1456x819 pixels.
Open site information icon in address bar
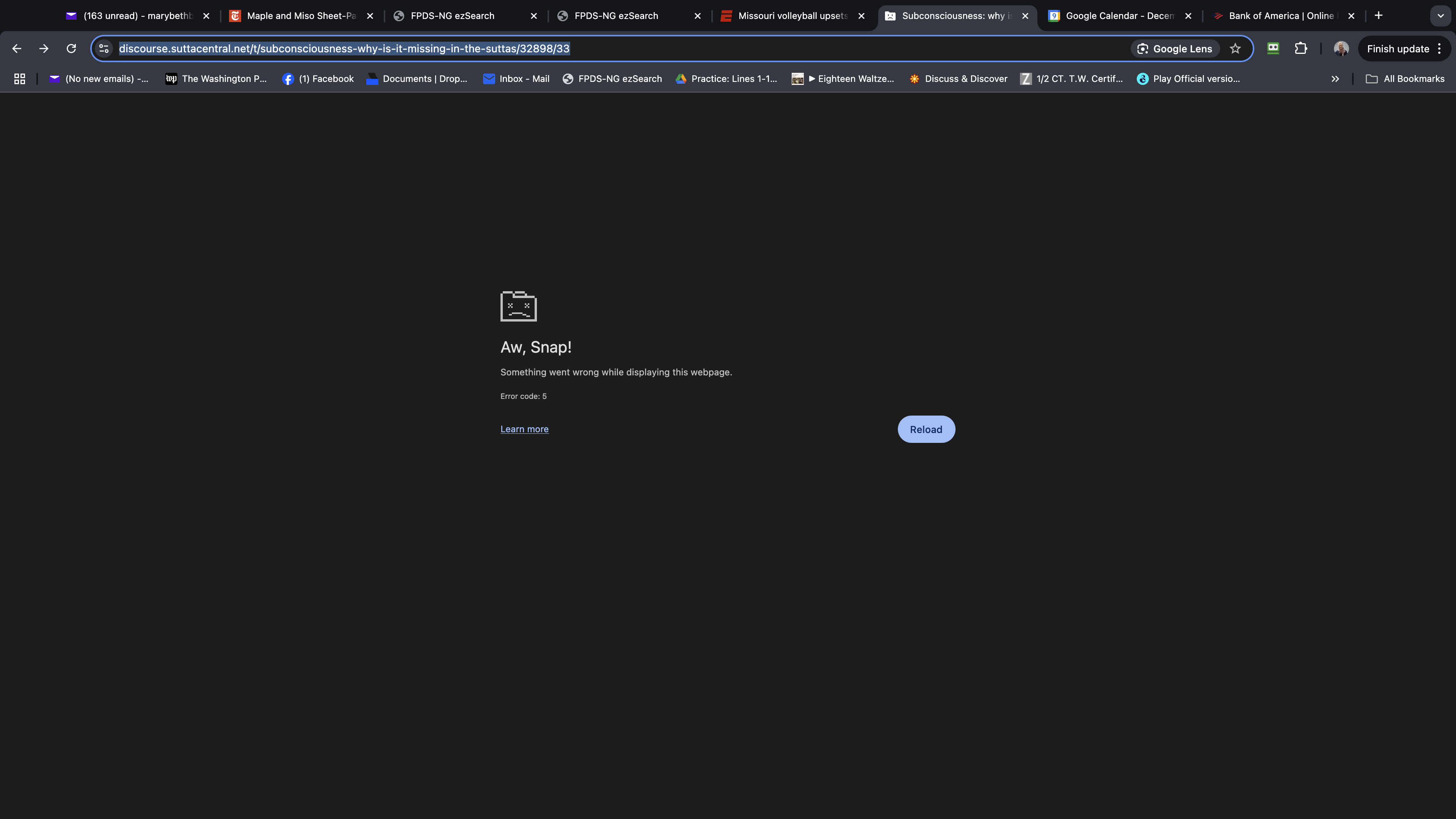click(x=104, y=49)
